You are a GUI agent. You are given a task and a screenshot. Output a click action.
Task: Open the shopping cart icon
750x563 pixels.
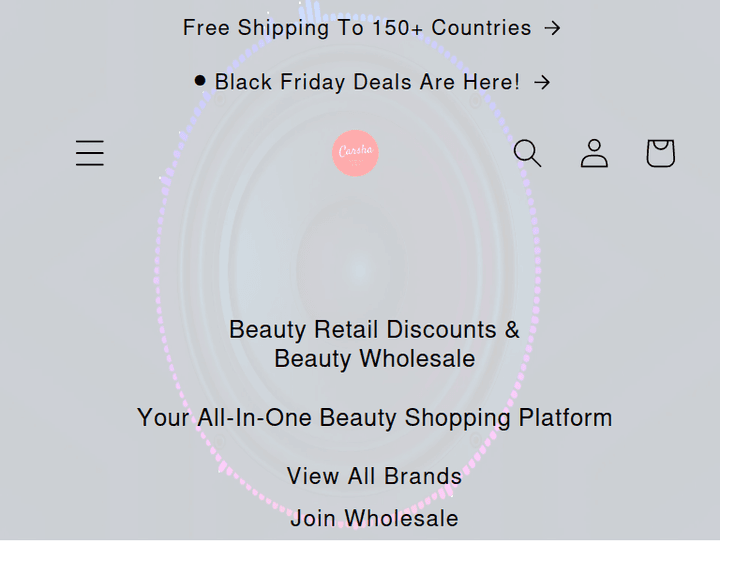[x=660, y=153]
